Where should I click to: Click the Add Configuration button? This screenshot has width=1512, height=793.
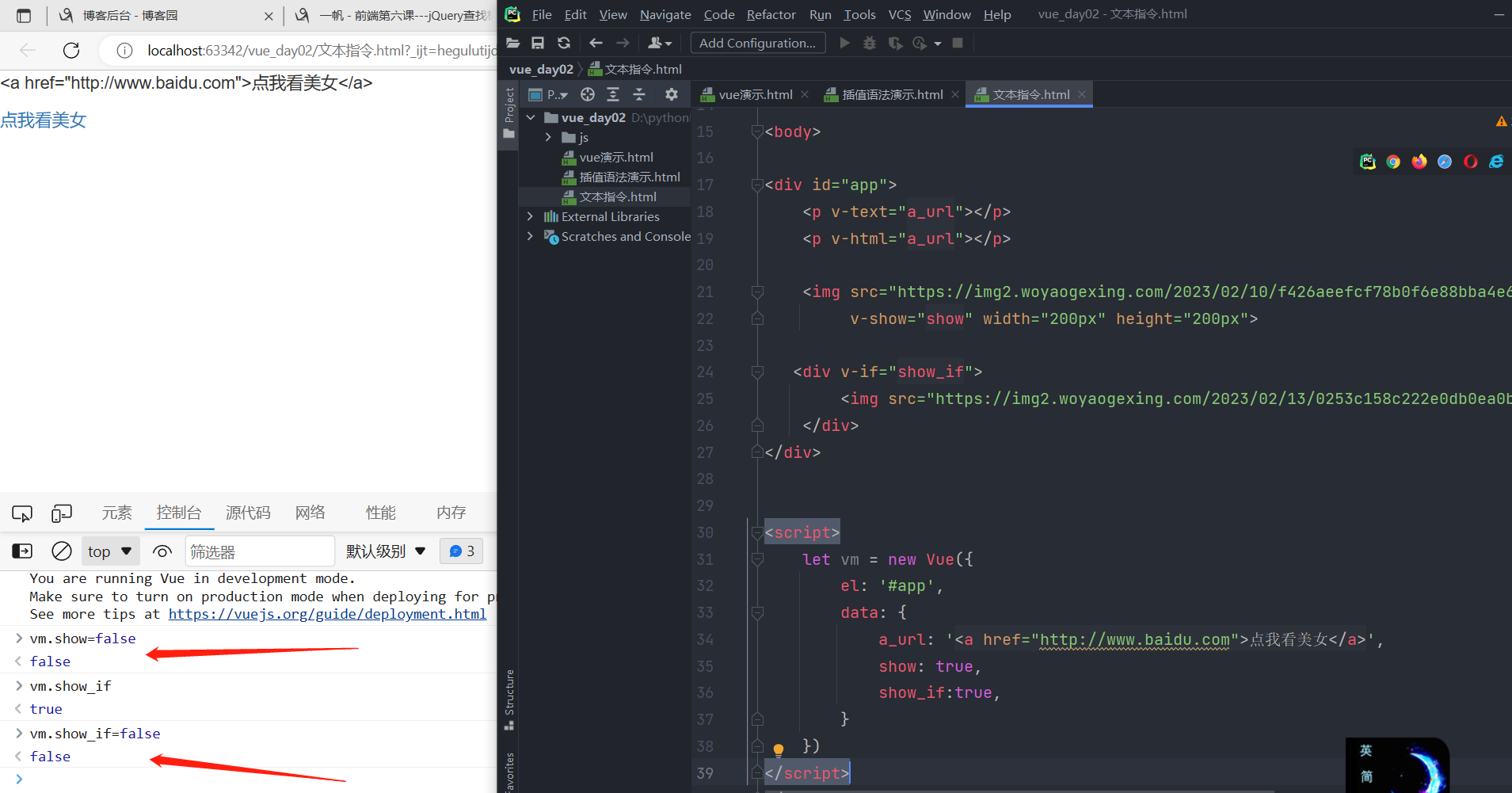click(758, 43)
